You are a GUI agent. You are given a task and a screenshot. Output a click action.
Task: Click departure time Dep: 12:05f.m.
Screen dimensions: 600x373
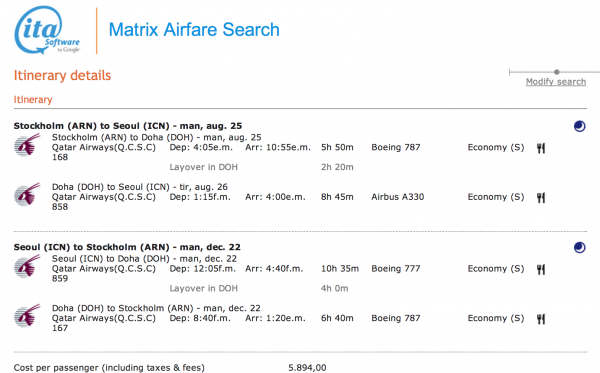point(202,269)
